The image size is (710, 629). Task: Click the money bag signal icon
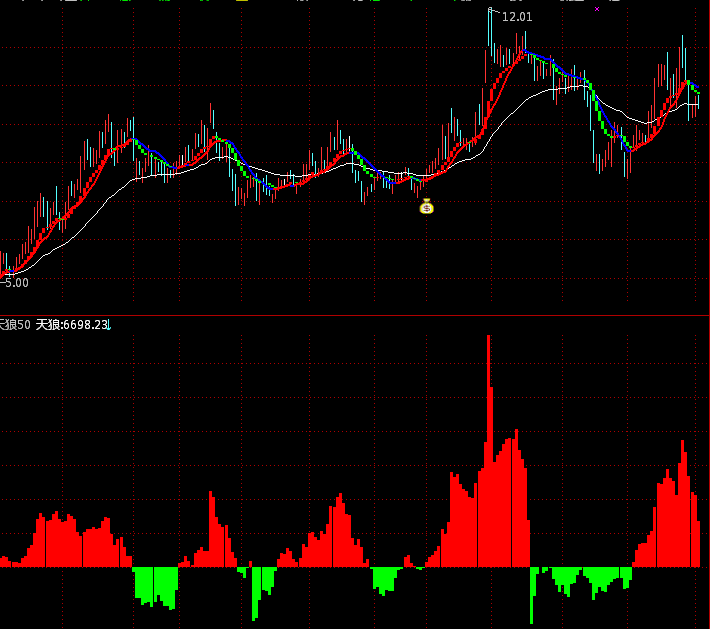click(x=427, y=206)
